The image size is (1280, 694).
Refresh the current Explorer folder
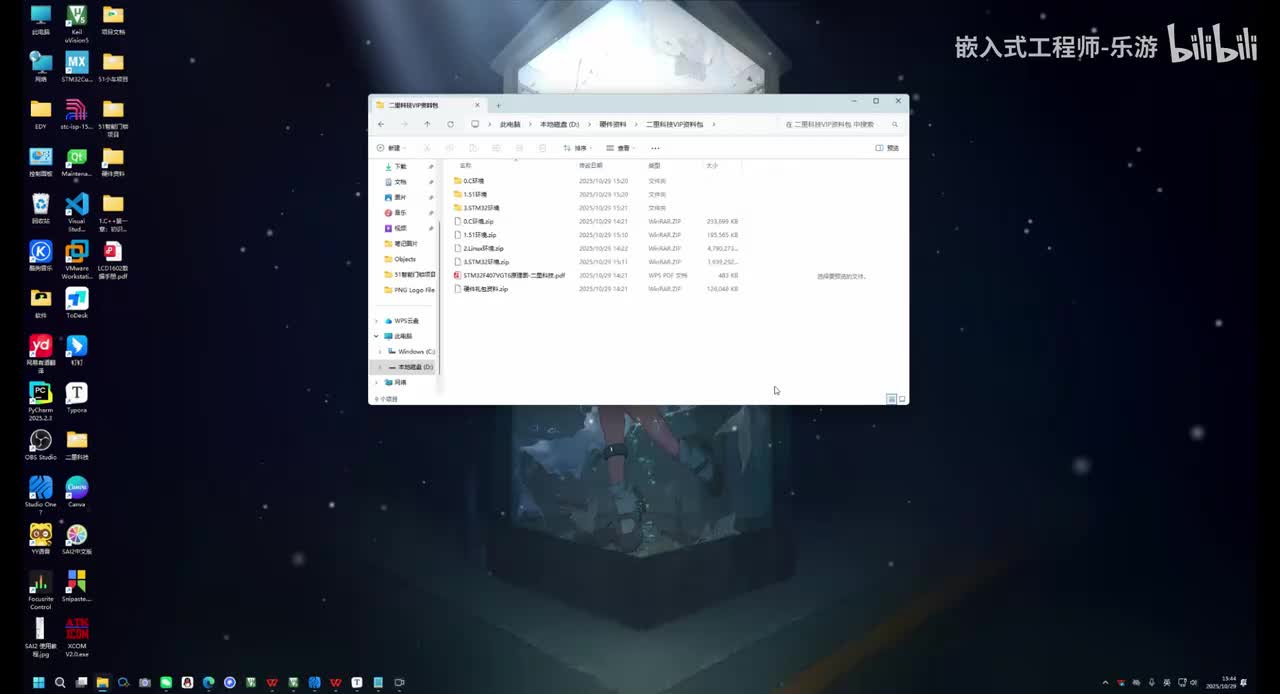(450, 124)
